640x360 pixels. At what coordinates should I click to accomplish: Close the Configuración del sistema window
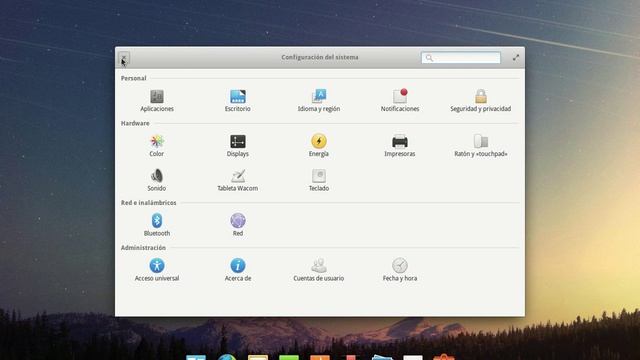pyautogui.click(x=124, y=58)
